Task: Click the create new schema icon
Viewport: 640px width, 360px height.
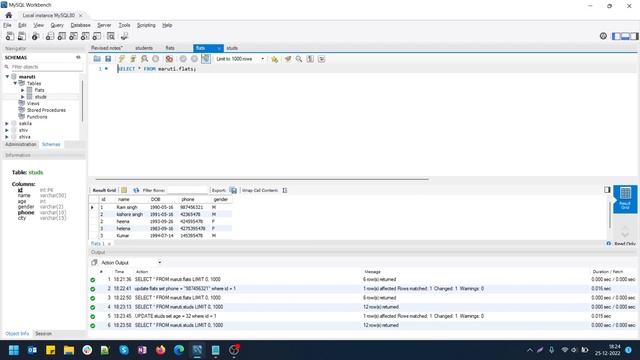Action: point(50,36)
